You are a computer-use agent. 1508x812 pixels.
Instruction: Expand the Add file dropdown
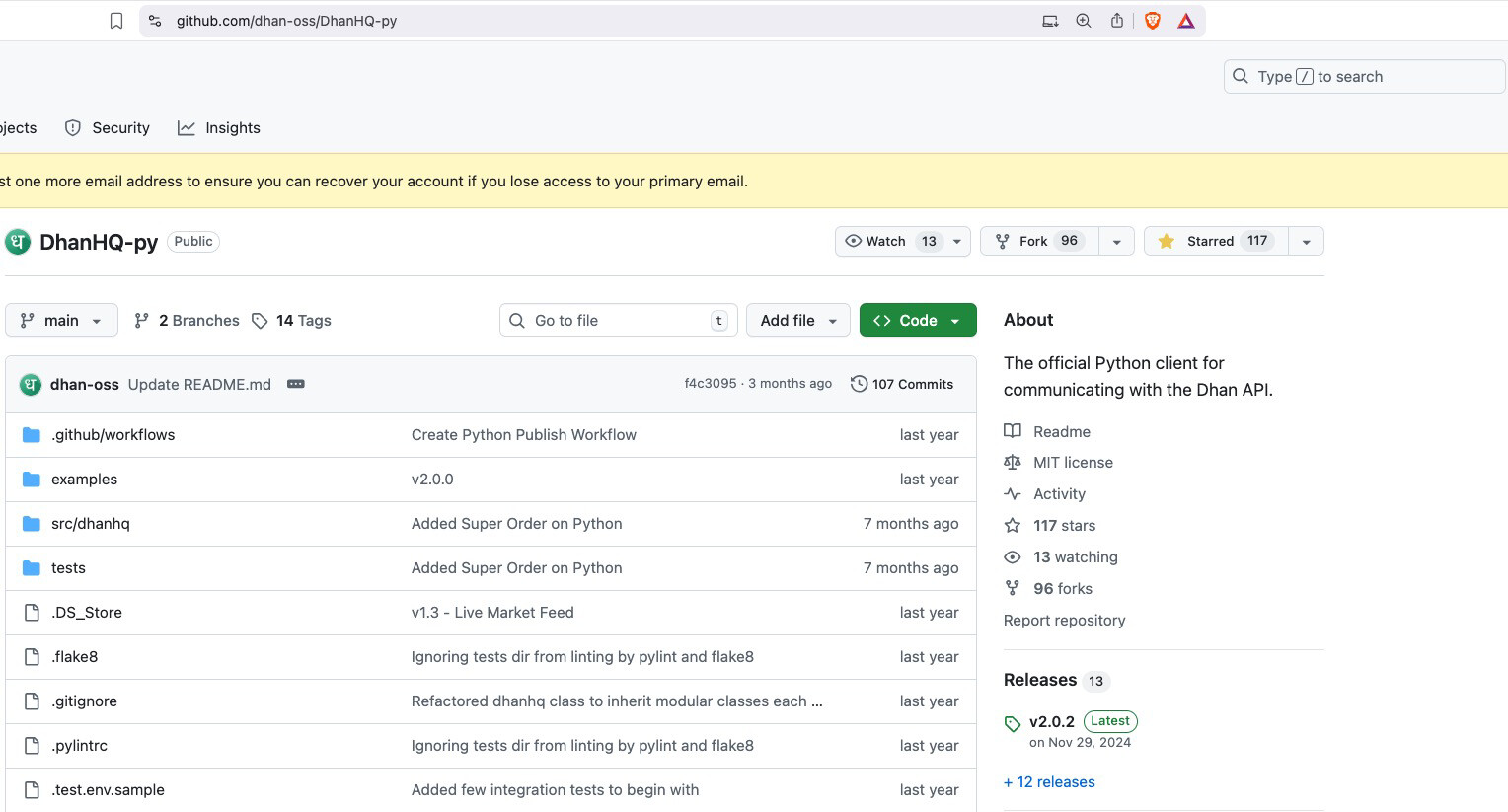pyautogui.click(x=797, y=321)
